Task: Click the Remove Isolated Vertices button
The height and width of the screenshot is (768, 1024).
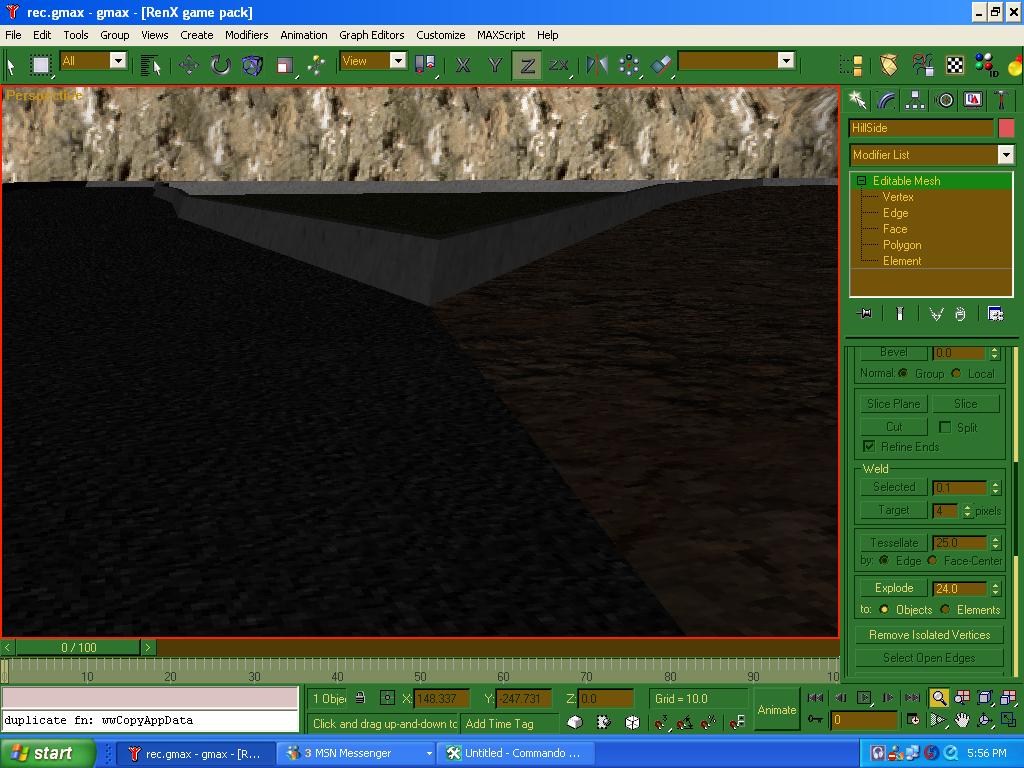Action: tap(929, 635)
